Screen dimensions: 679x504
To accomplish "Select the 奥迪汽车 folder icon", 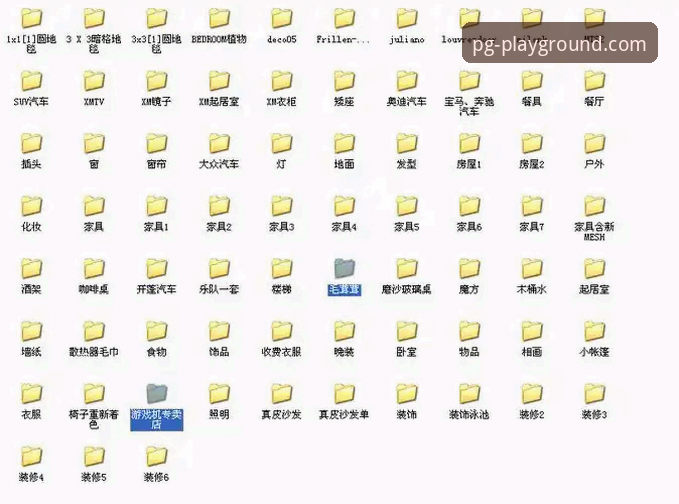I will 407,81.
